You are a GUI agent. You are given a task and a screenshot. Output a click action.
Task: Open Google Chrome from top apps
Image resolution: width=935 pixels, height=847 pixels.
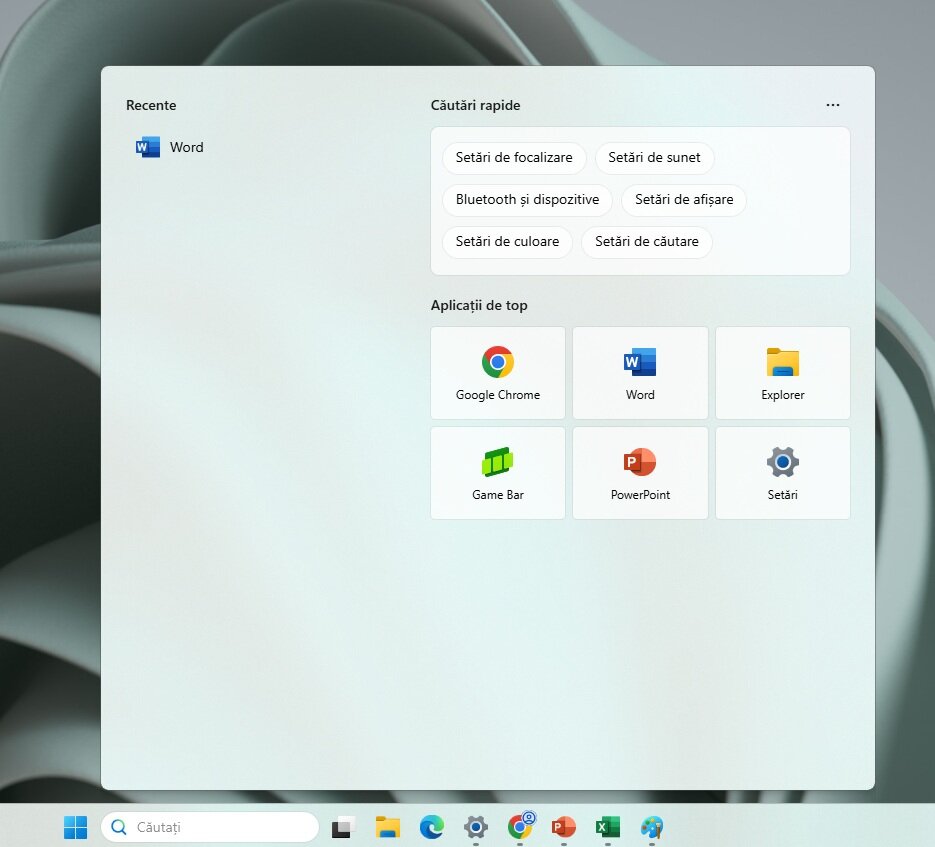497,373
